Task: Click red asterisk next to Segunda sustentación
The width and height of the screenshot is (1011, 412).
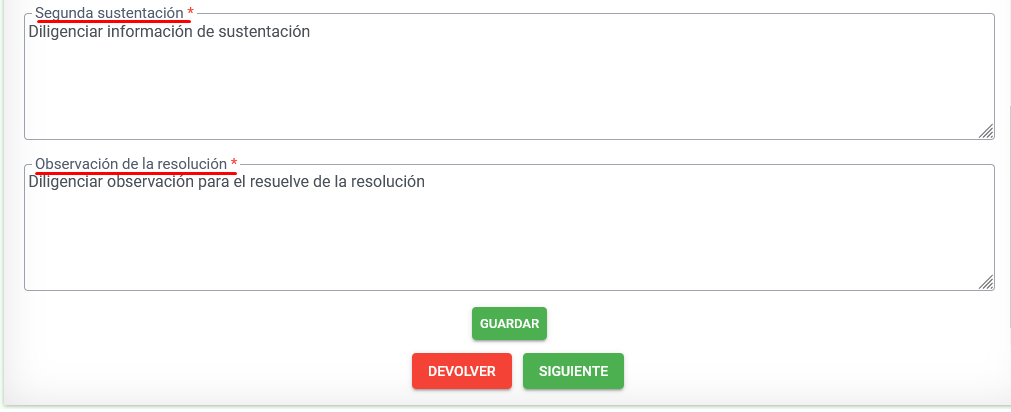Action: pyautogui.click(x=190, y=13)
